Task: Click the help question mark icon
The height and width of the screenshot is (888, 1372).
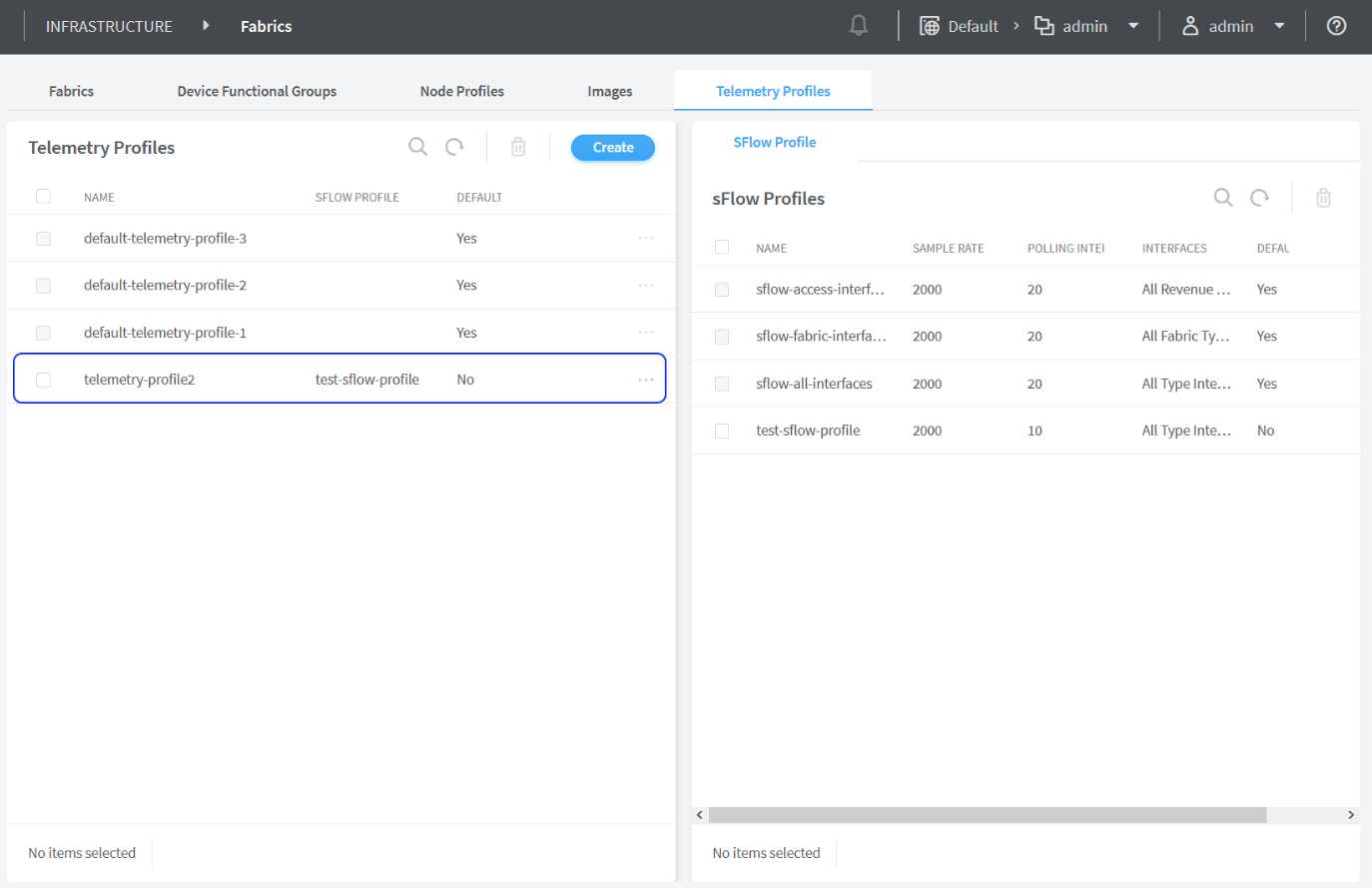Action: point(1336,26)
